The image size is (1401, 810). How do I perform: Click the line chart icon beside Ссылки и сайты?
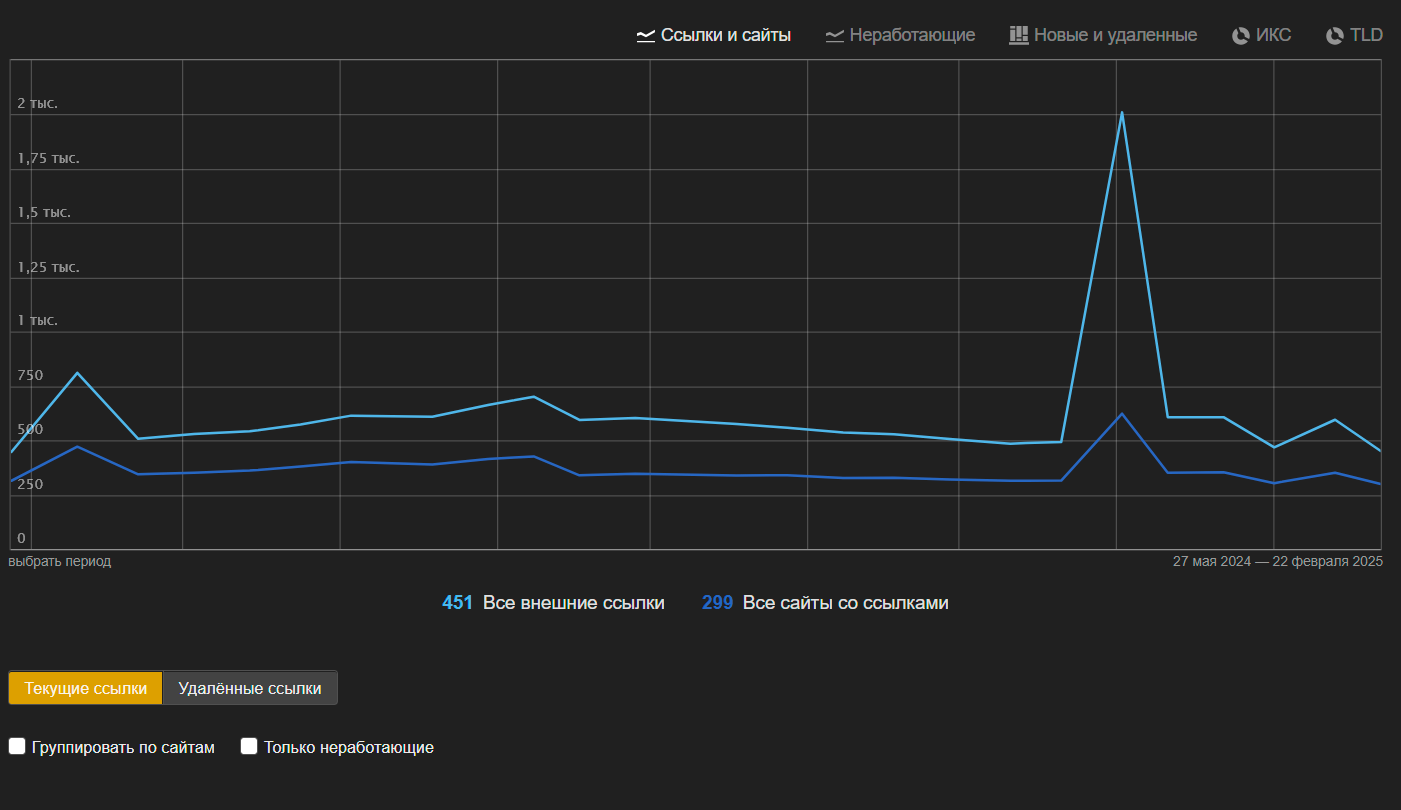(x=645, y=36)
